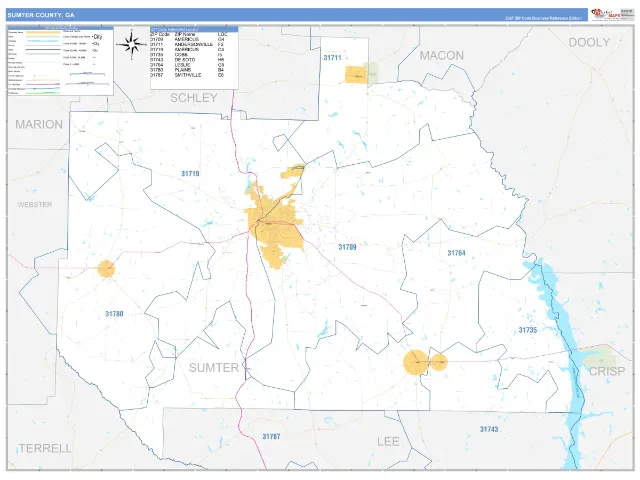Select the DOOLY county label
Viewport: 640px width, 480px height.
click(589, 42)
